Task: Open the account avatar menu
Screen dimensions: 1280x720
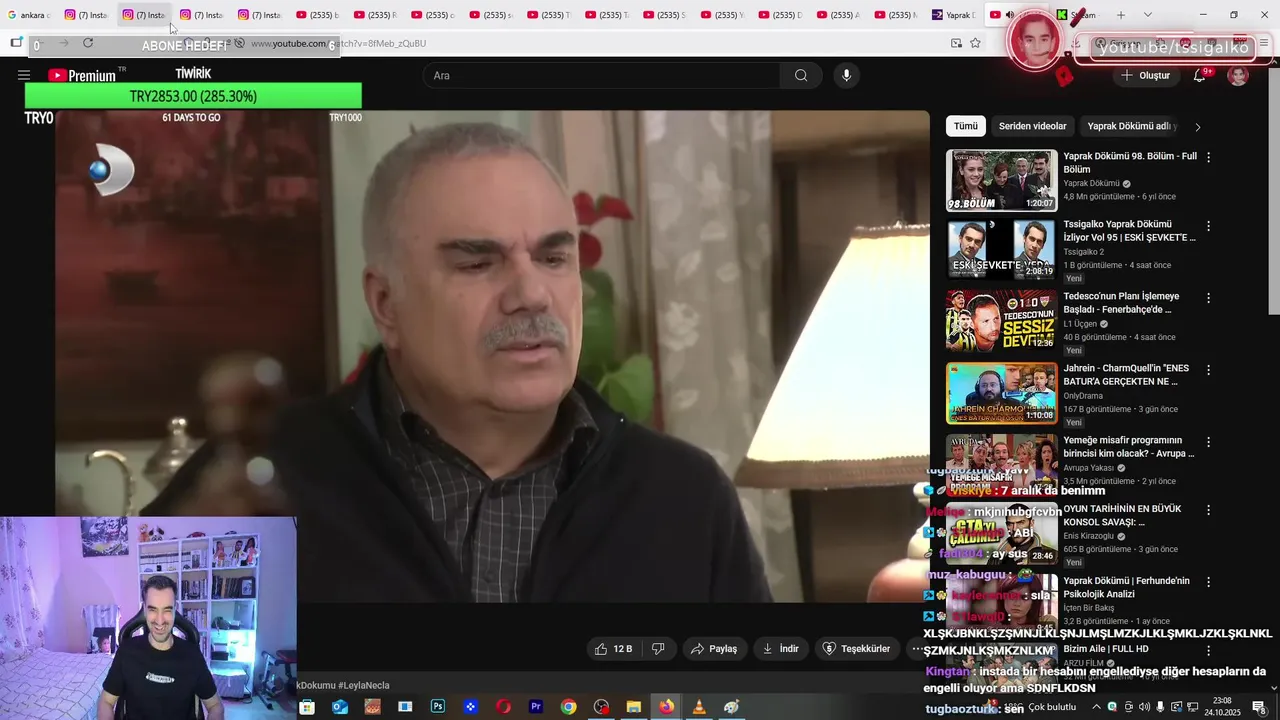Action: pyautogui.click(x=1238, y=76)
